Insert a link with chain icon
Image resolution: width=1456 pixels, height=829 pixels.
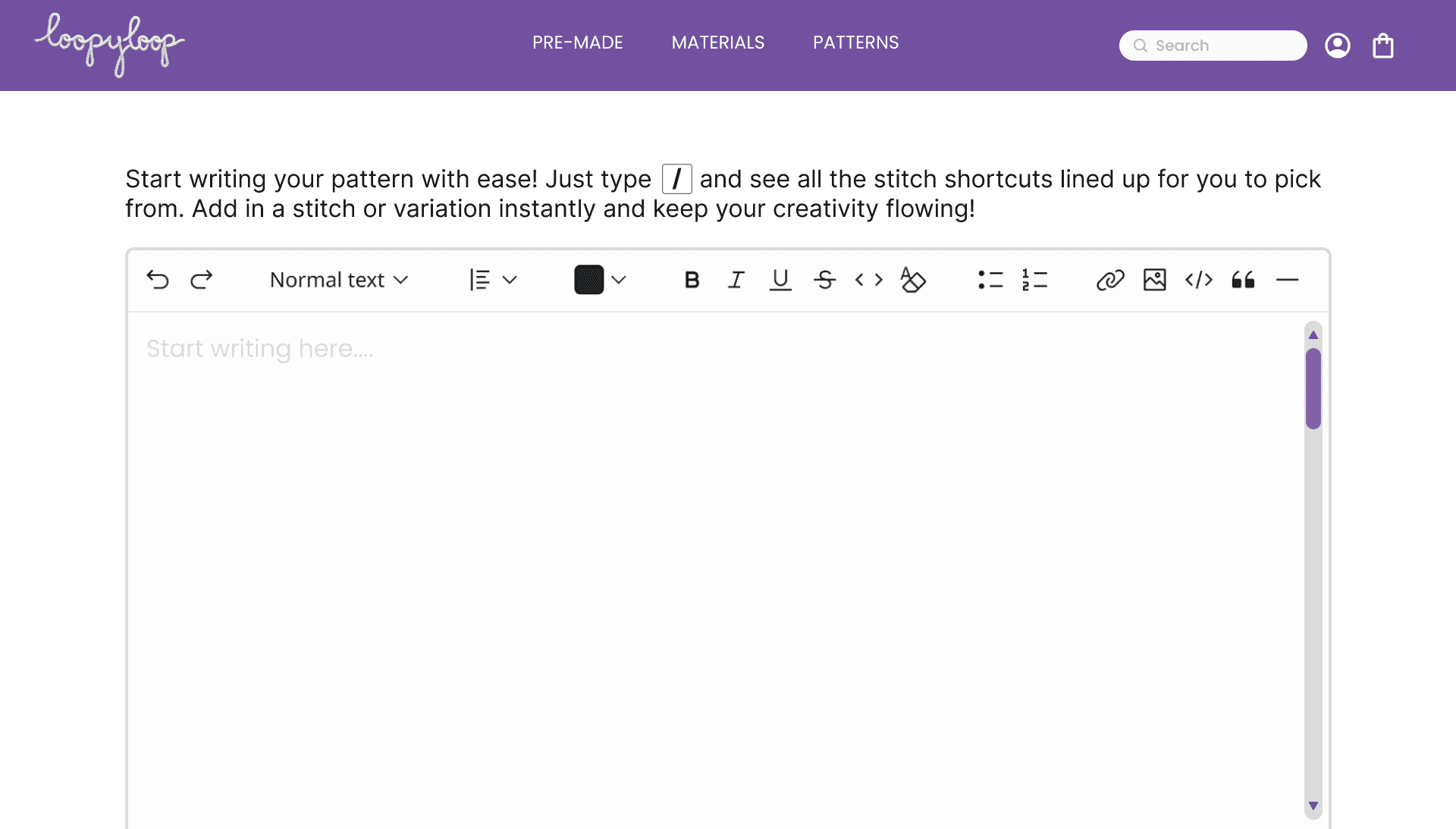[x=1109, y=280]
